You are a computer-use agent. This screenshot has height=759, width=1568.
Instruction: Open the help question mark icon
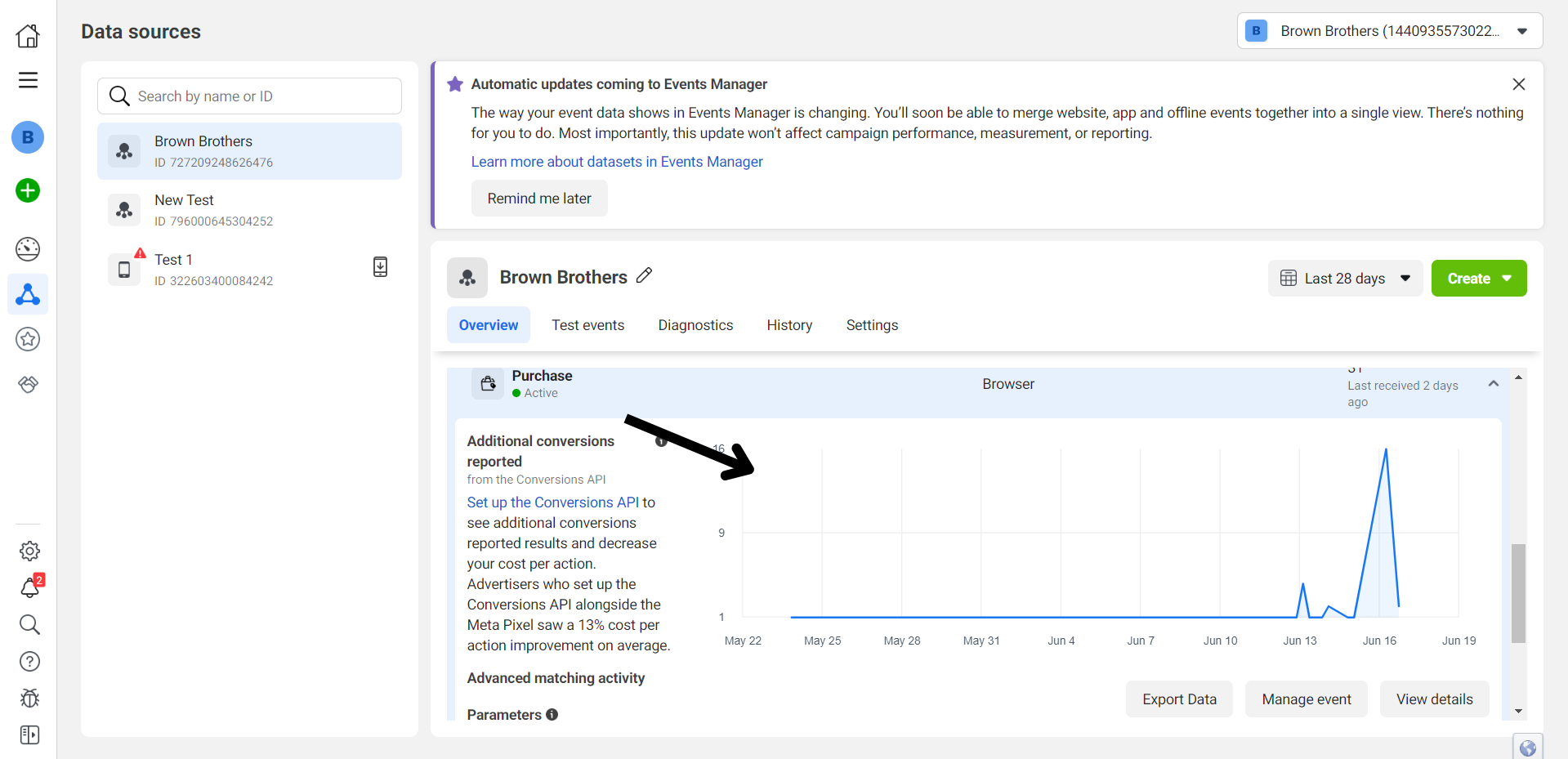tap(29, 662)
